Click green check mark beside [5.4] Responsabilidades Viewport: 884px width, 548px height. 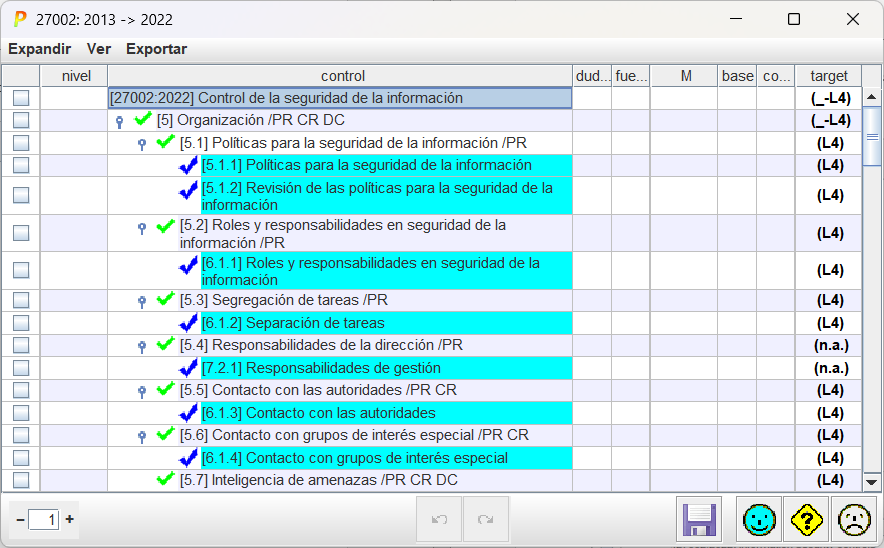point(165,343)
